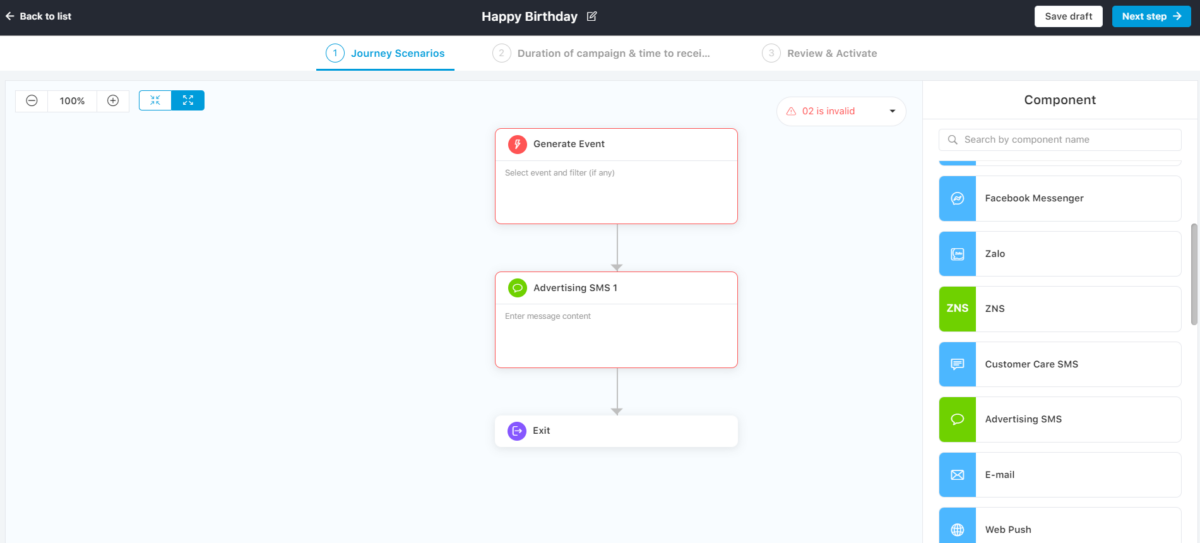Click the Advertising SMS component icon in list
Viewport: 1200px width, 543px height.
point(957,419)
